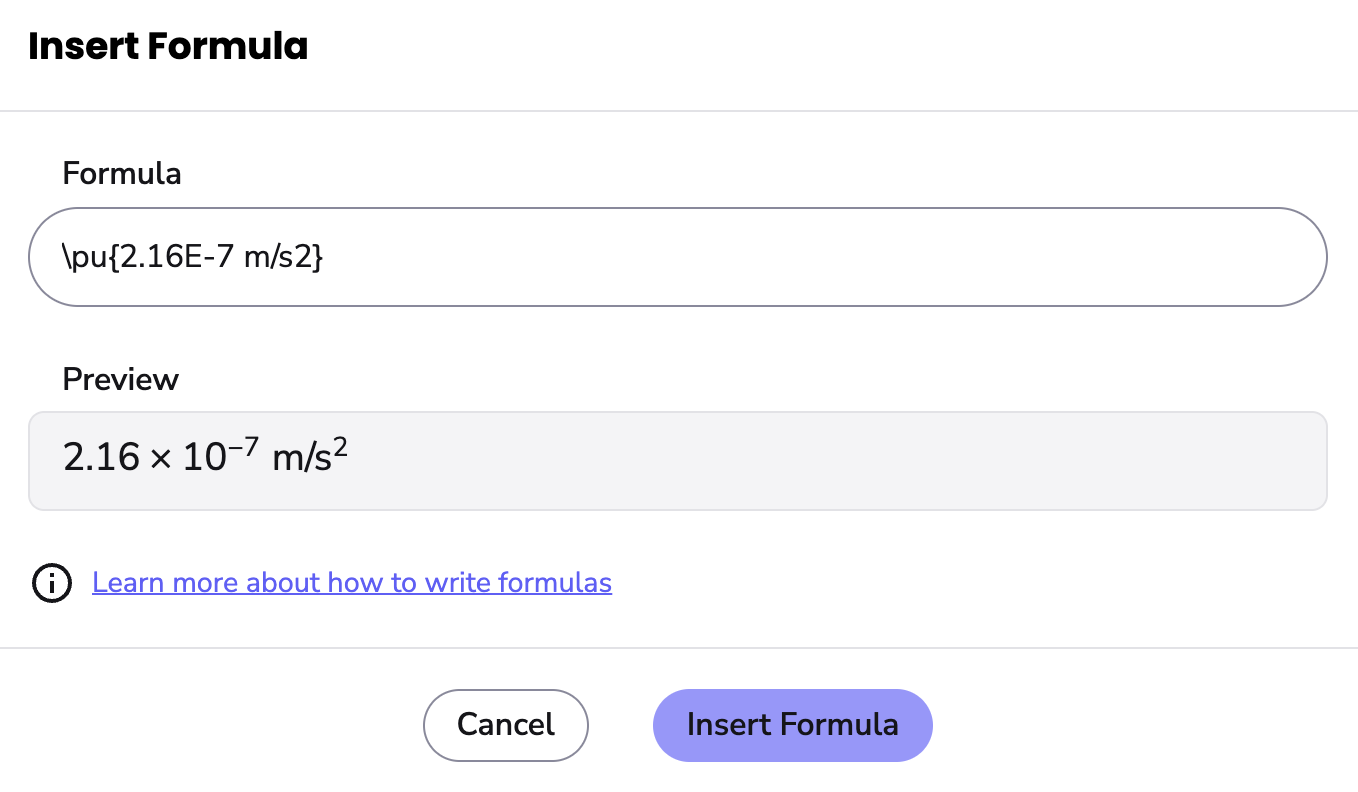Screen dimensions: 1358x792
Task: Click the 2.16 coefficient in the preview
Action: click(x=100, y=458)
